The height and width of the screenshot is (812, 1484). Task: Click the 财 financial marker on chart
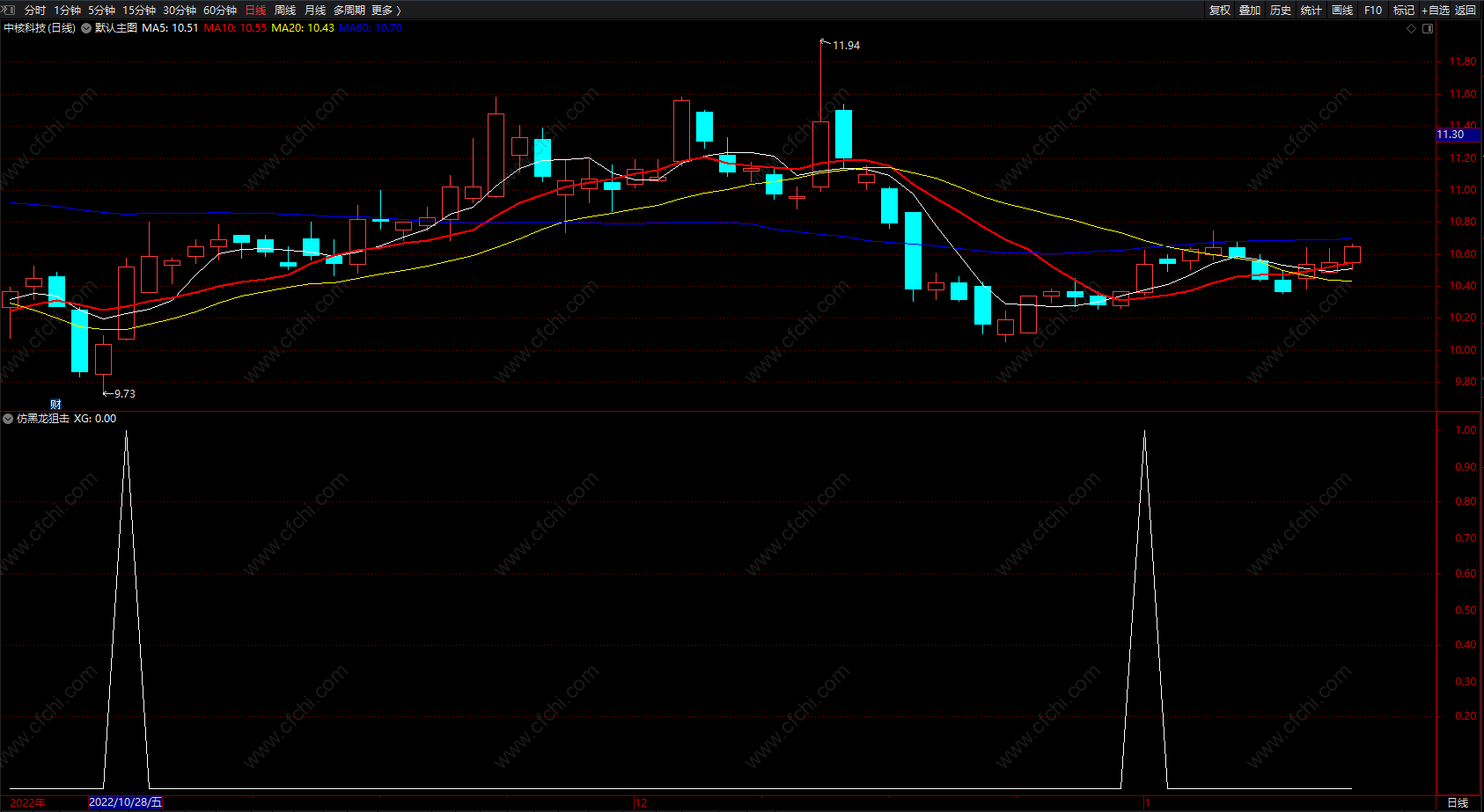55,405
